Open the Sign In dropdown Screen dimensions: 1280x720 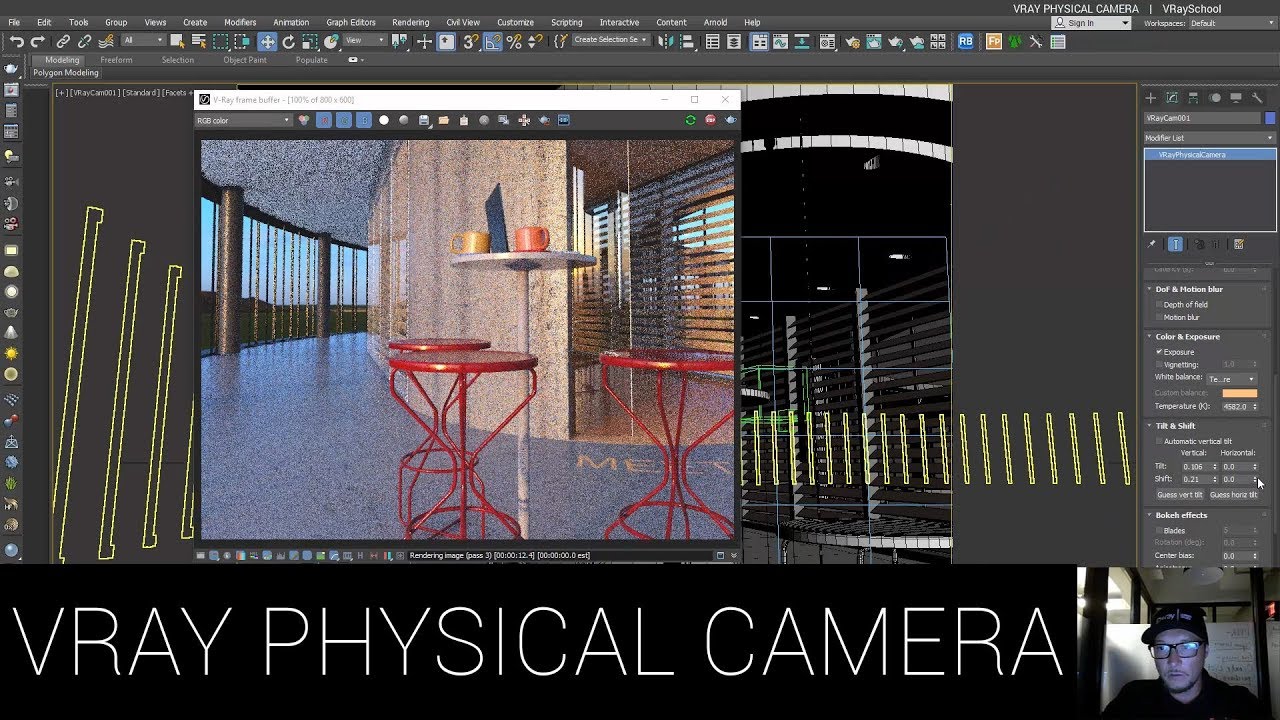point(1092,23)
